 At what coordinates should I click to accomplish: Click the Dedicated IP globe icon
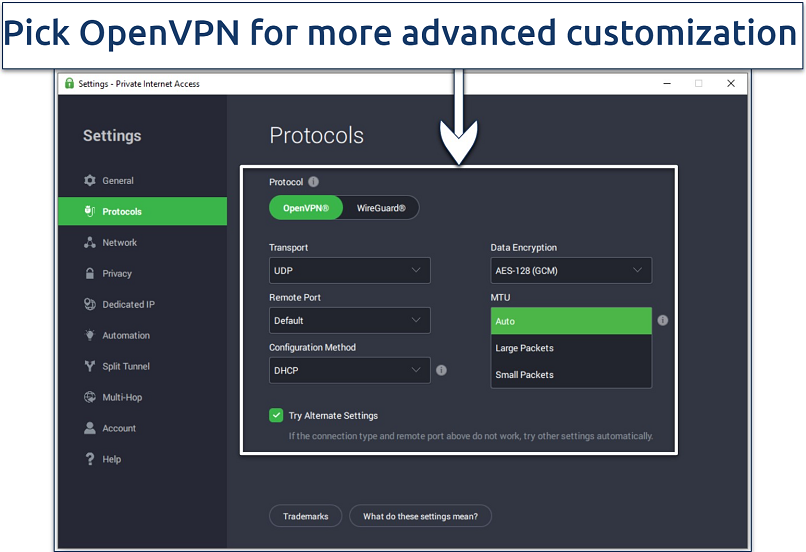(x=89, y=304)
